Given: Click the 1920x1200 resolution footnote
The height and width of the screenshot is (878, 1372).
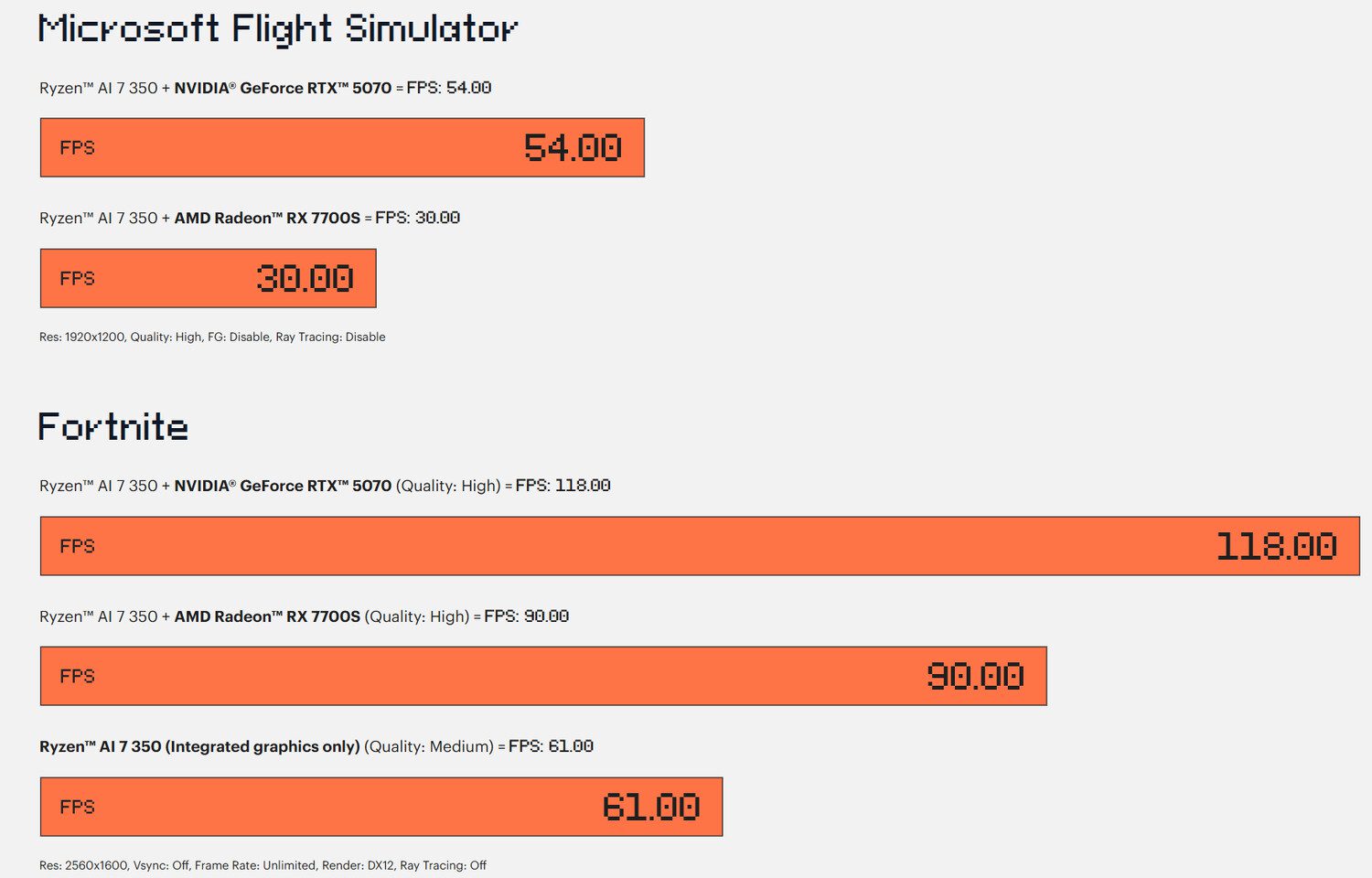Looking at the screenshot, I should (x=212, y=337).
